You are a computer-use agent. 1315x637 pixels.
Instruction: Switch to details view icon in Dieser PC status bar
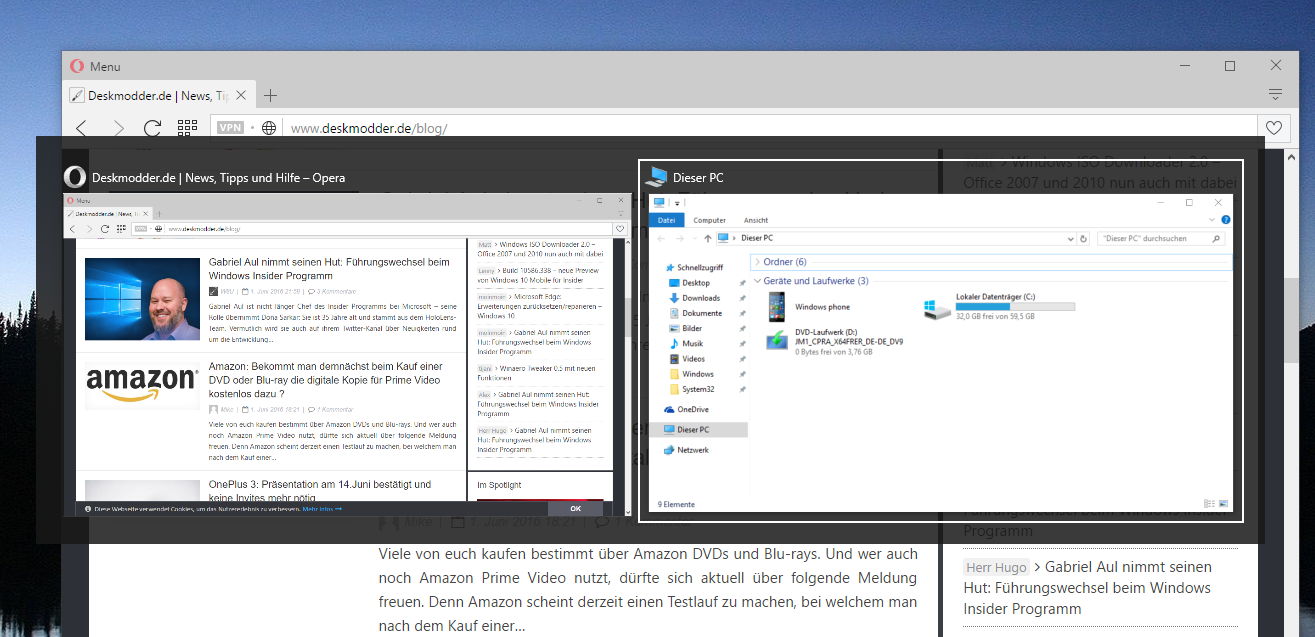click(1210, 504)
